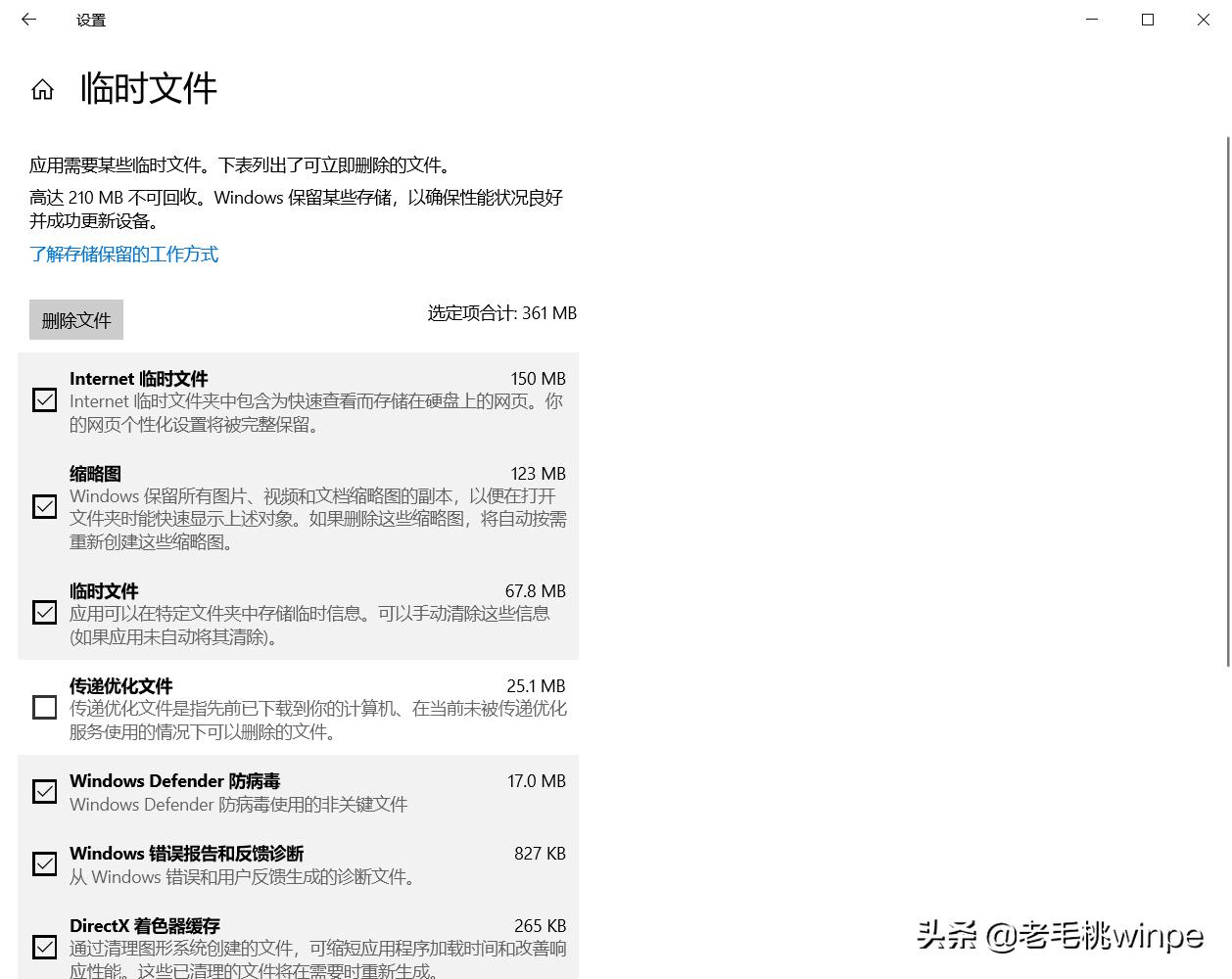Select the 缩略图 list entry
Image resolution: width=1232 pixels, height=979 pixels.
[x=294, y=506]
